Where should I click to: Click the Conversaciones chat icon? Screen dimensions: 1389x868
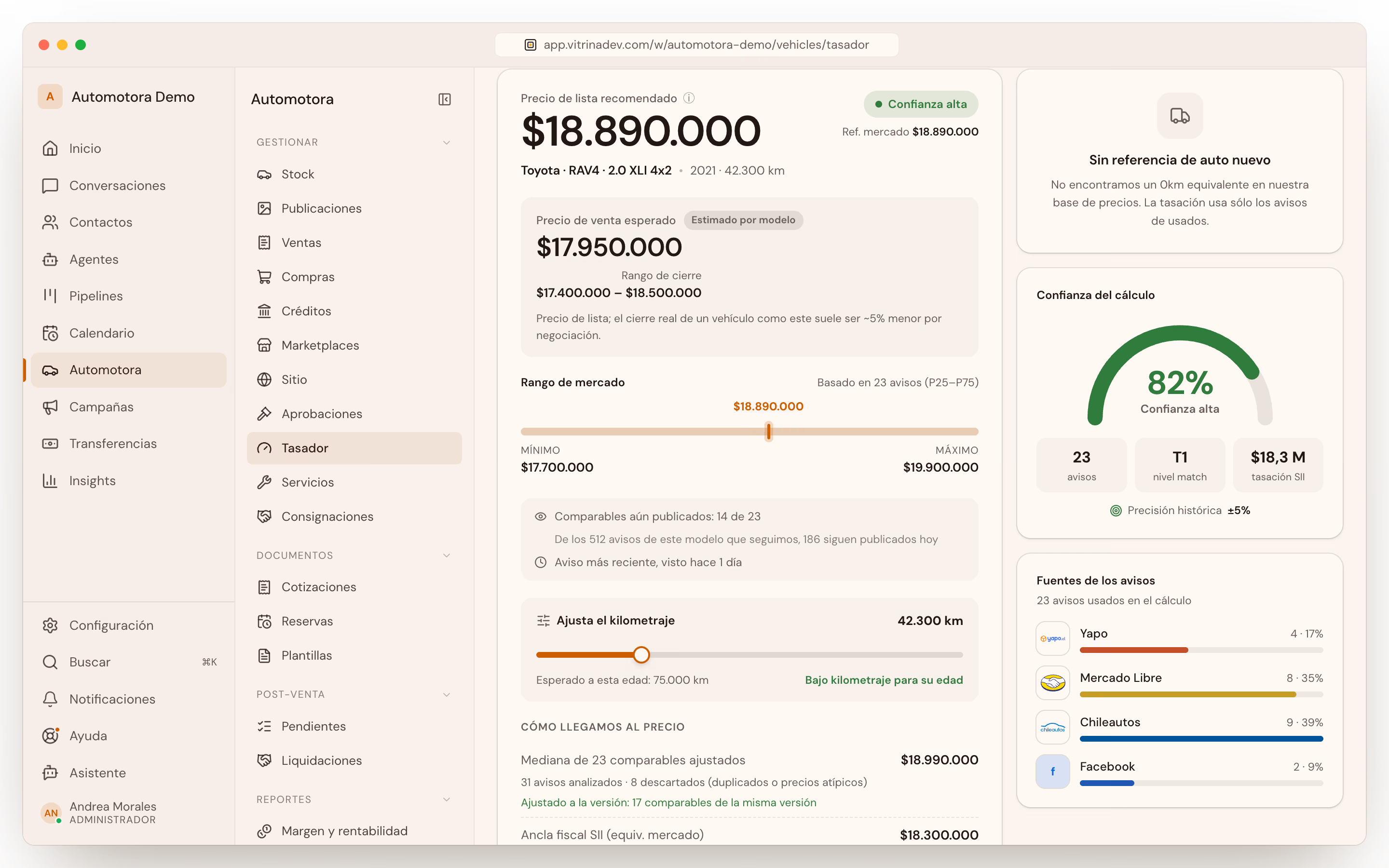tap(51, 186)
